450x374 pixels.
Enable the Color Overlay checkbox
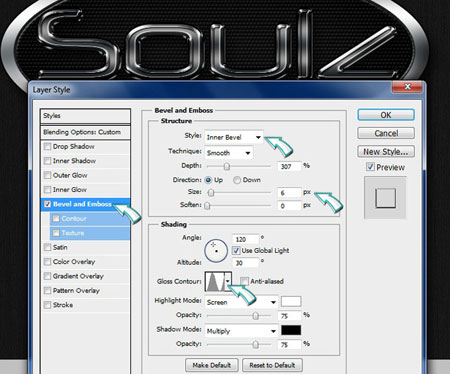[48, 262]
